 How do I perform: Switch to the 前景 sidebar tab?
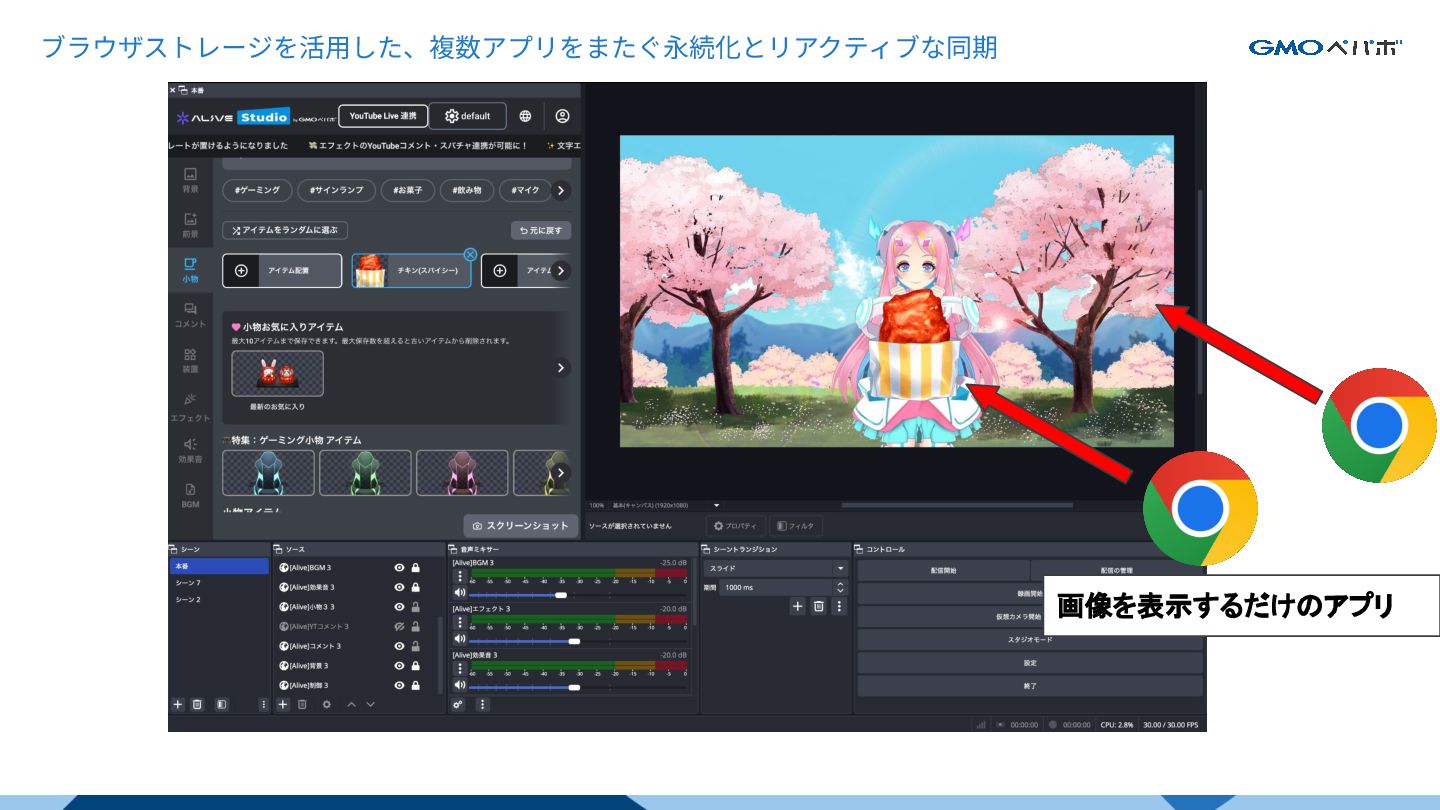coord(190,225)
